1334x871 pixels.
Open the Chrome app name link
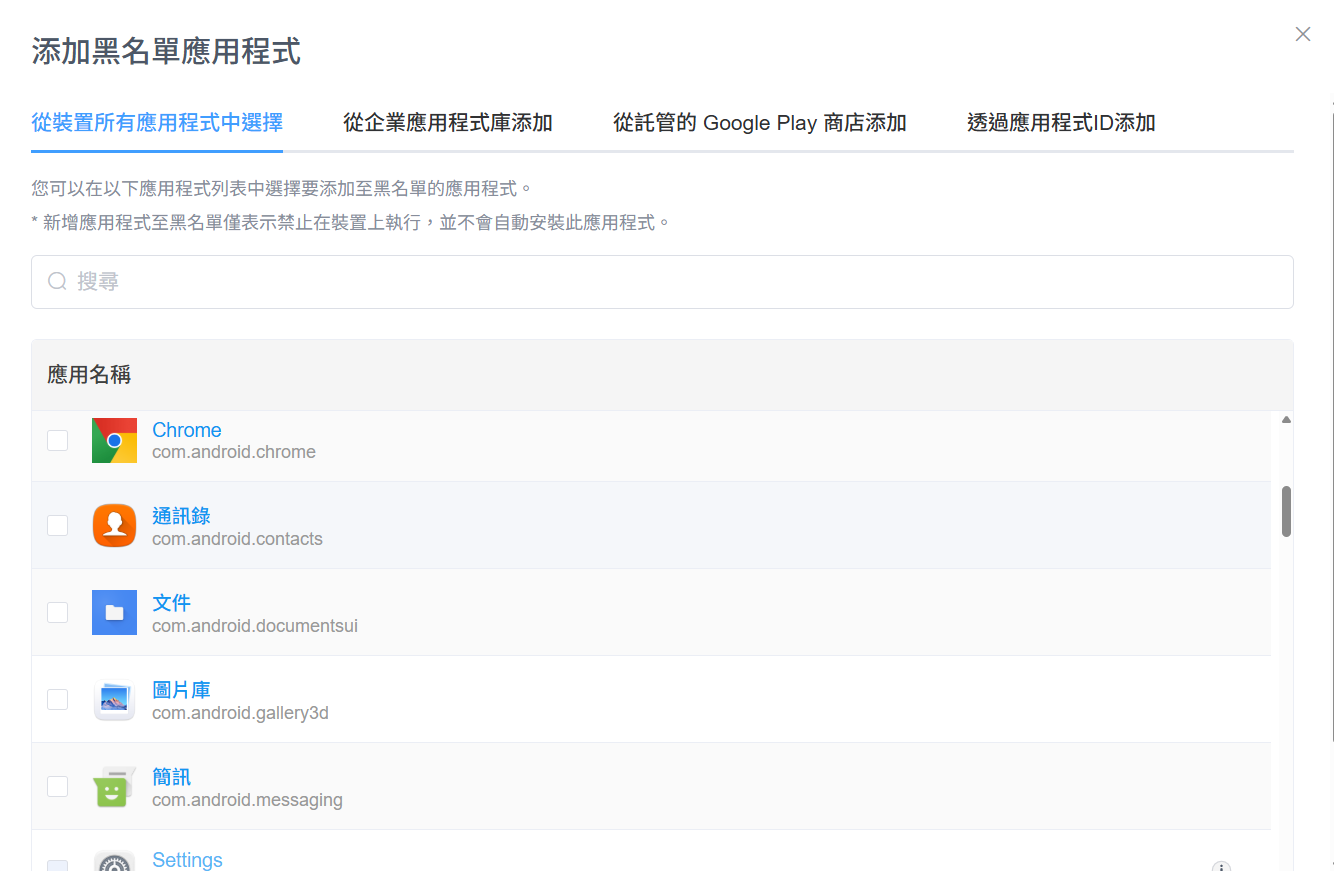tap(187, 430)
